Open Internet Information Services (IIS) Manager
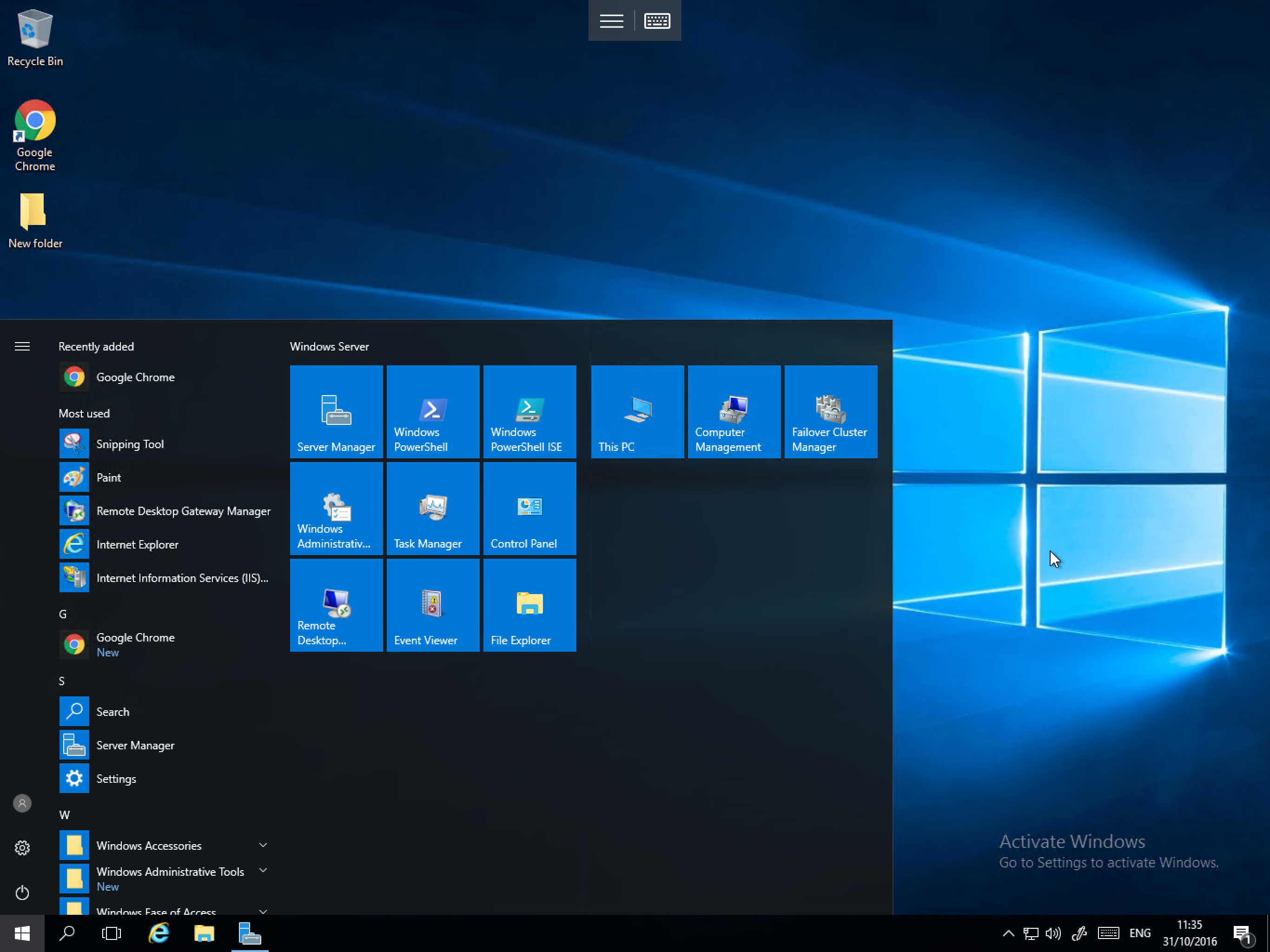This screenshot has width=1270, height=952. click(x=165, y=578)
